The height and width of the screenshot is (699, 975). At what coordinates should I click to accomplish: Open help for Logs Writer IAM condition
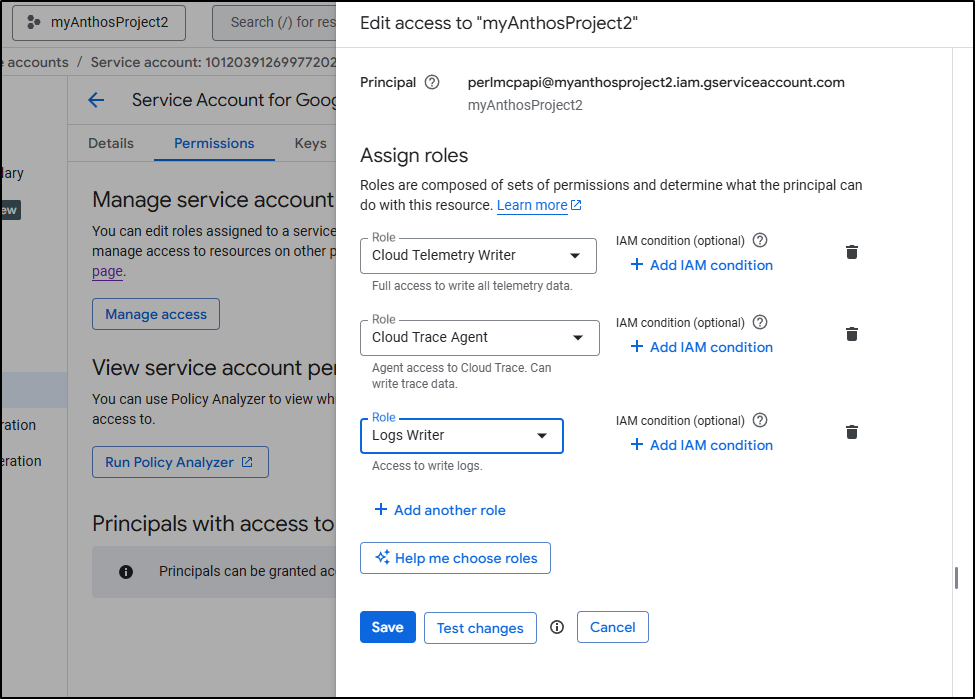coord(760,420)
